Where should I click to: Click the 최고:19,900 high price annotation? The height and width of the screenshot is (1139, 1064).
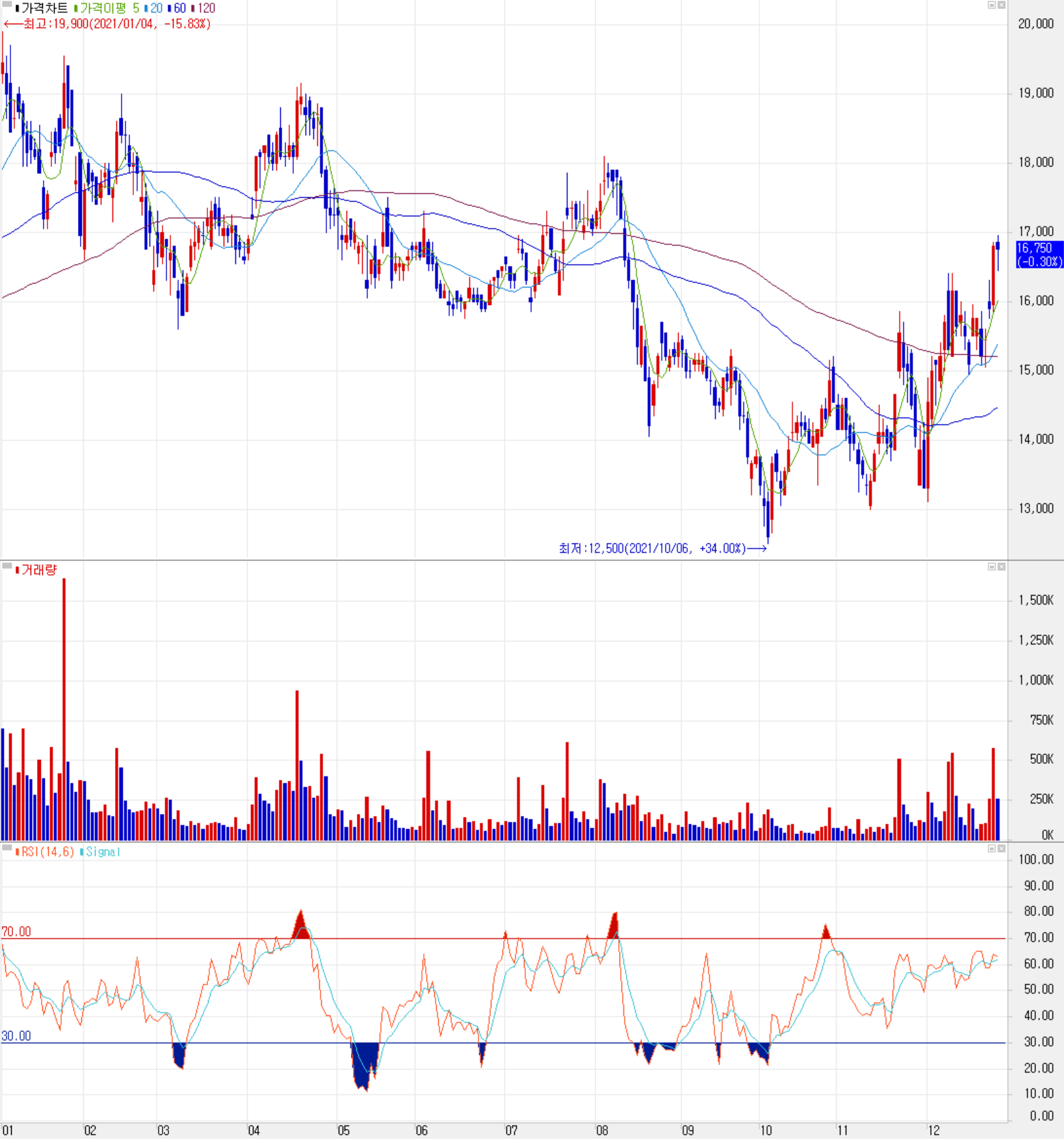[107, 24]
